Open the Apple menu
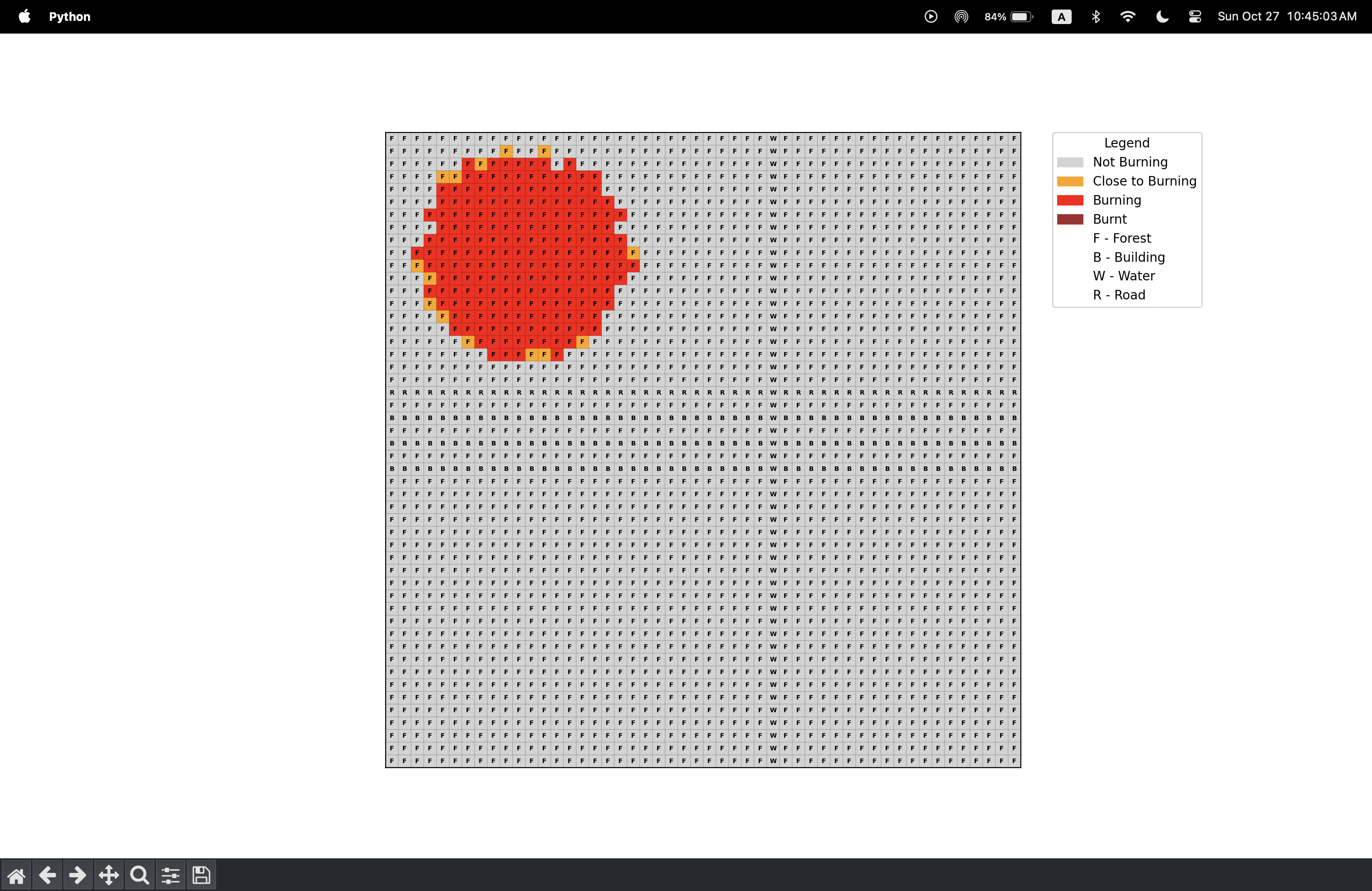Viewport: 1372px width, 891px height. pos(24,16)
